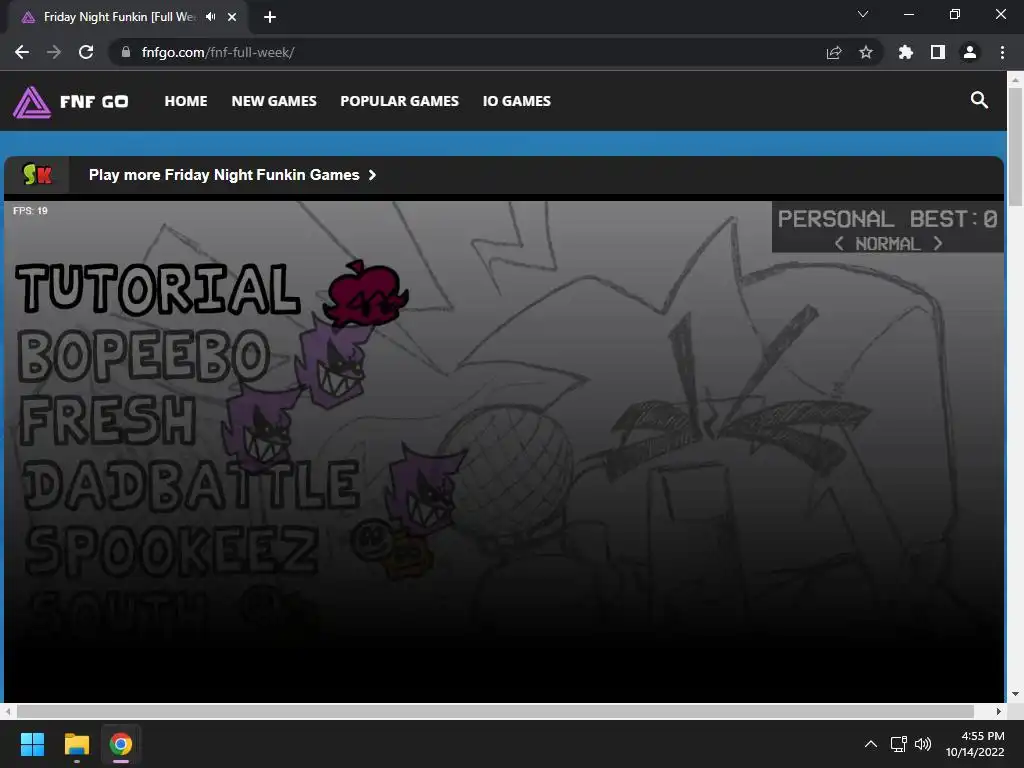Viewport: 1024px width, 768px height.
Task: Go back with the browser back arrow
Action: [22, 52]
